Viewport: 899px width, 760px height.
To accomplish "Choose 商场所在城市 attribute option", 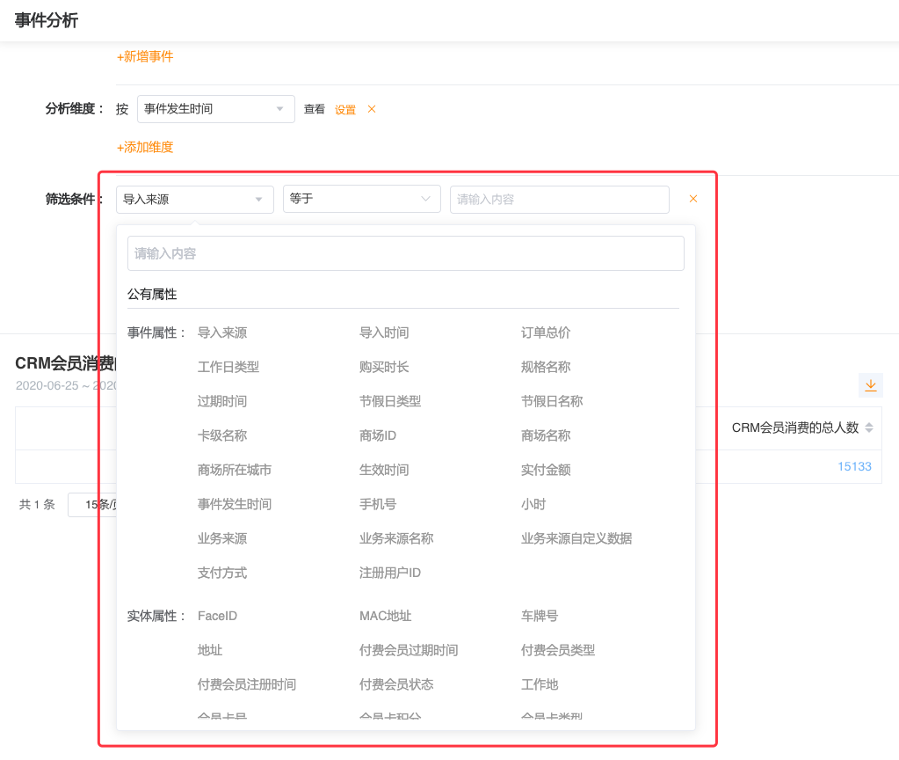I will (x=234, y=470).
